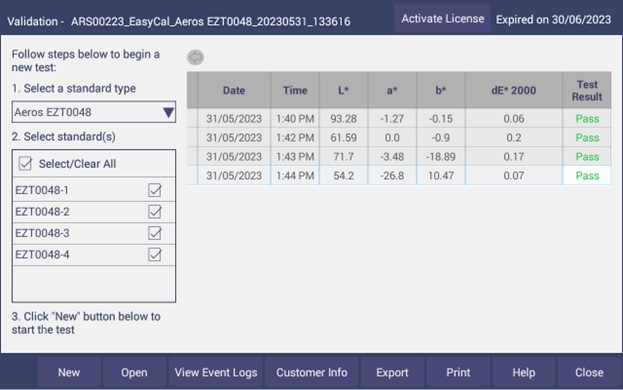Uncheck the EZT0048-2 standard checkbox
Image resolution: width=623 pixels, height=390 pixels.
tap(155, 211)
